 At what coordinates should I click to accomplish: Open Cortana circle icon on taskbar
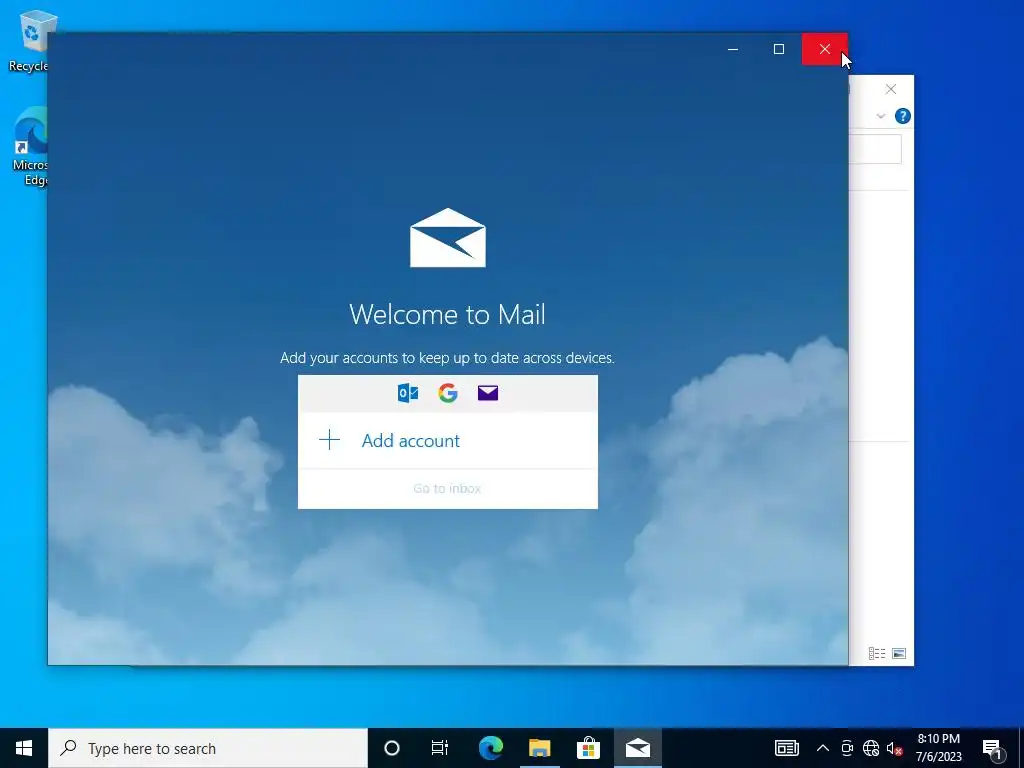click(x=392, y=748)
